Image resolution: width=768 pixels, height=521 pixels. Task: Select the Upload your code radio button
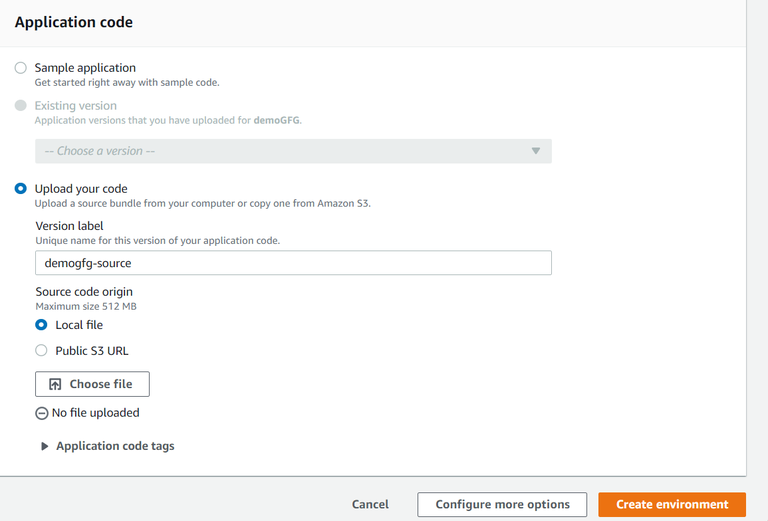tap(21, 188)
